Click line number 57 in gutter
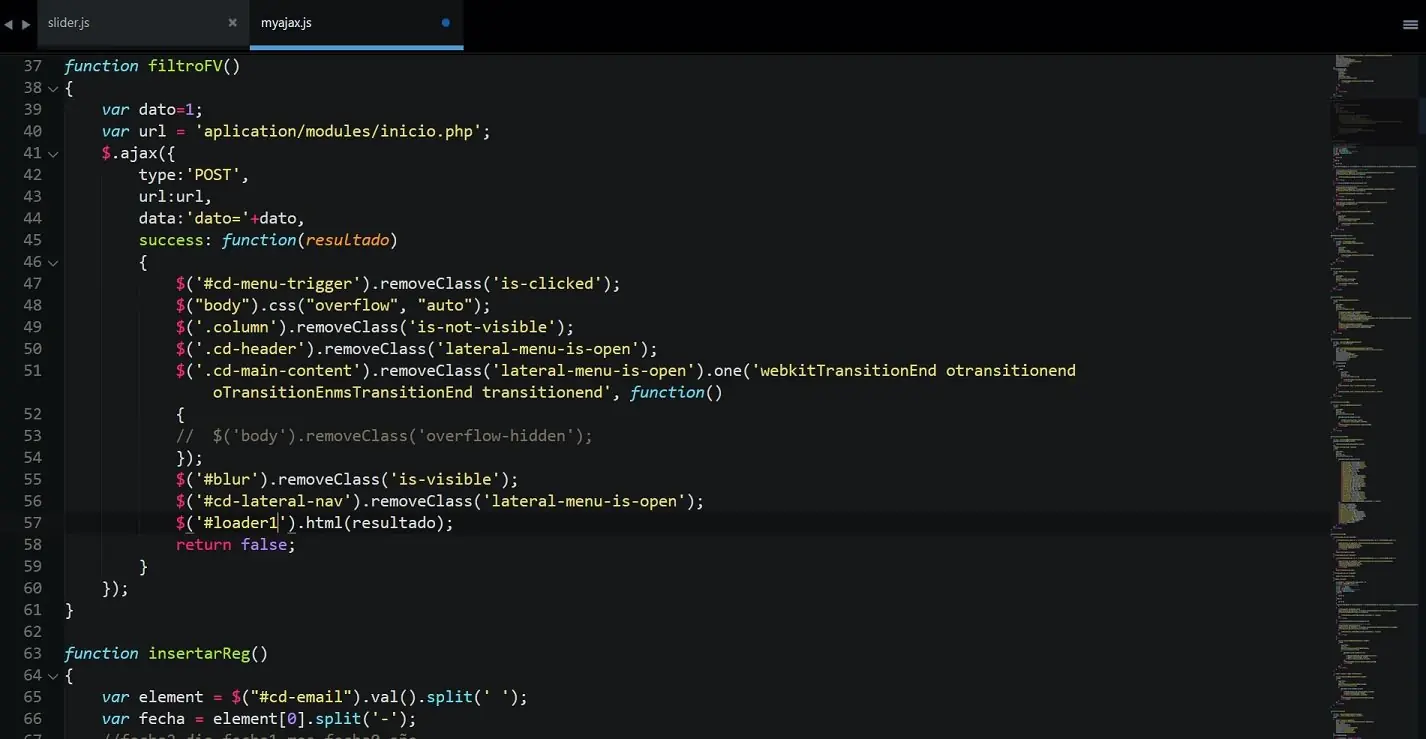 click(32, 523)
